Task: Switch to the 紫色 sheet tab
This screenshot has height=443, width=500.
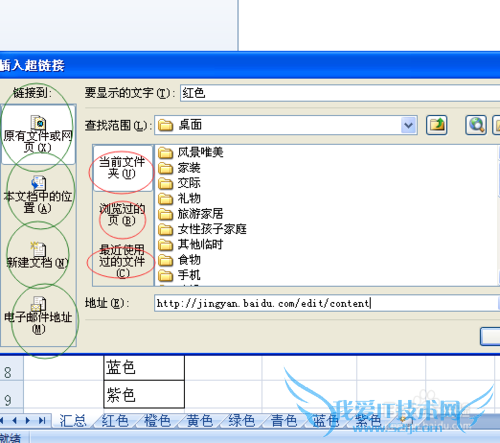Action: 368,421
